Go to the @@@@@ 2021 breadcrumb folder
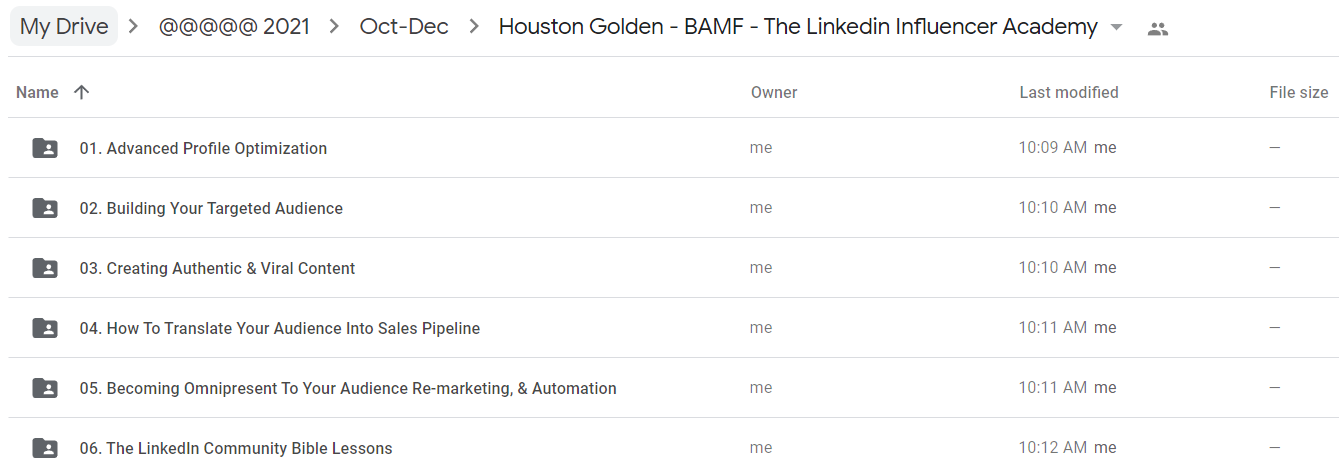This screenshot has height=475, width=1339. tap(234, 27)
